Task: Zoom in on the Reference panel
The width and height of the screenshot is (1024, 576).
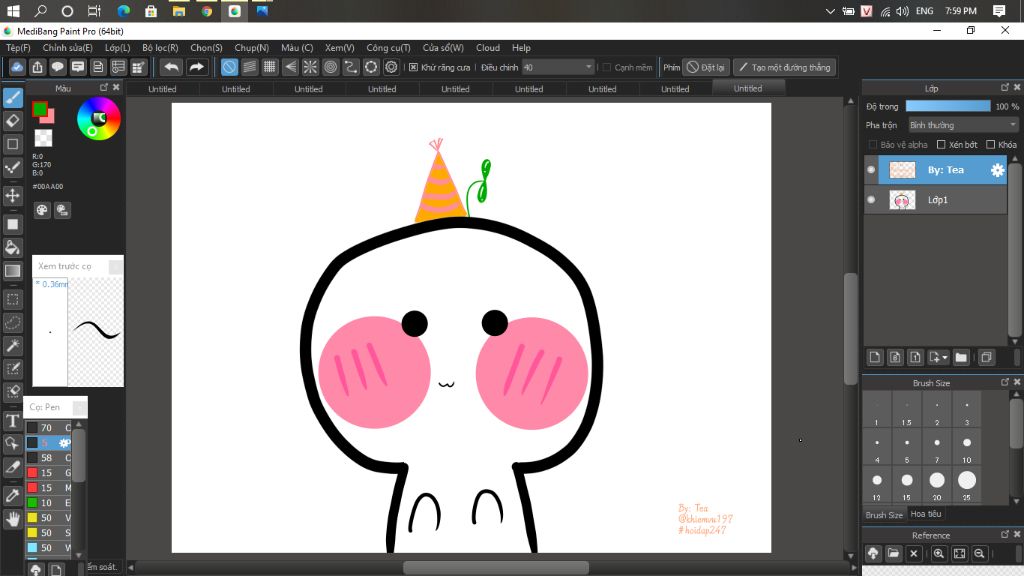Action: pyautogui.click(x=938, y=554)
